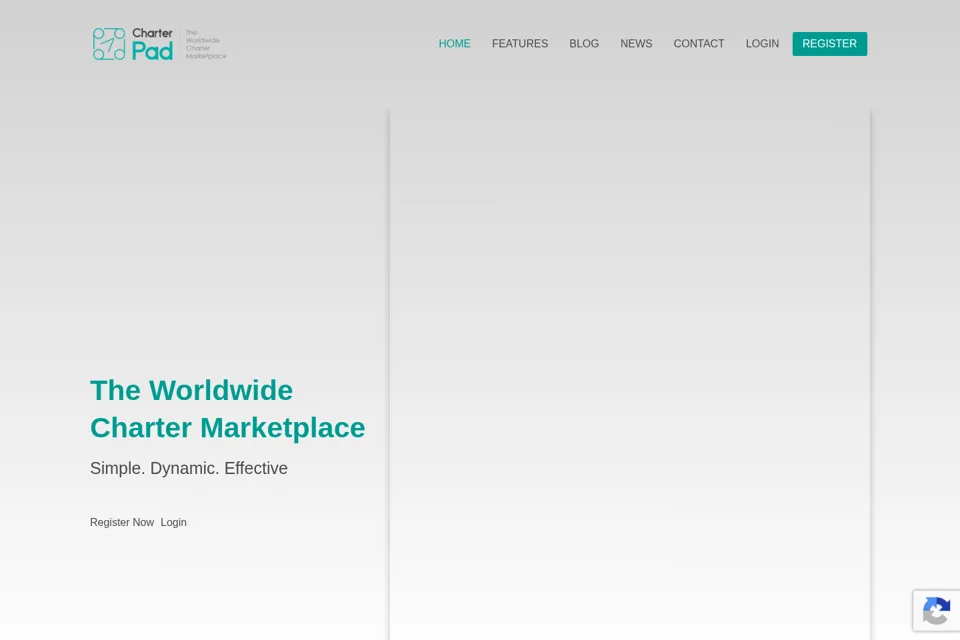Click 'The Worldwide Charter Marketplace' heading
The width and height of the screenshot is (960, 640).
click(x=227, y=408)
